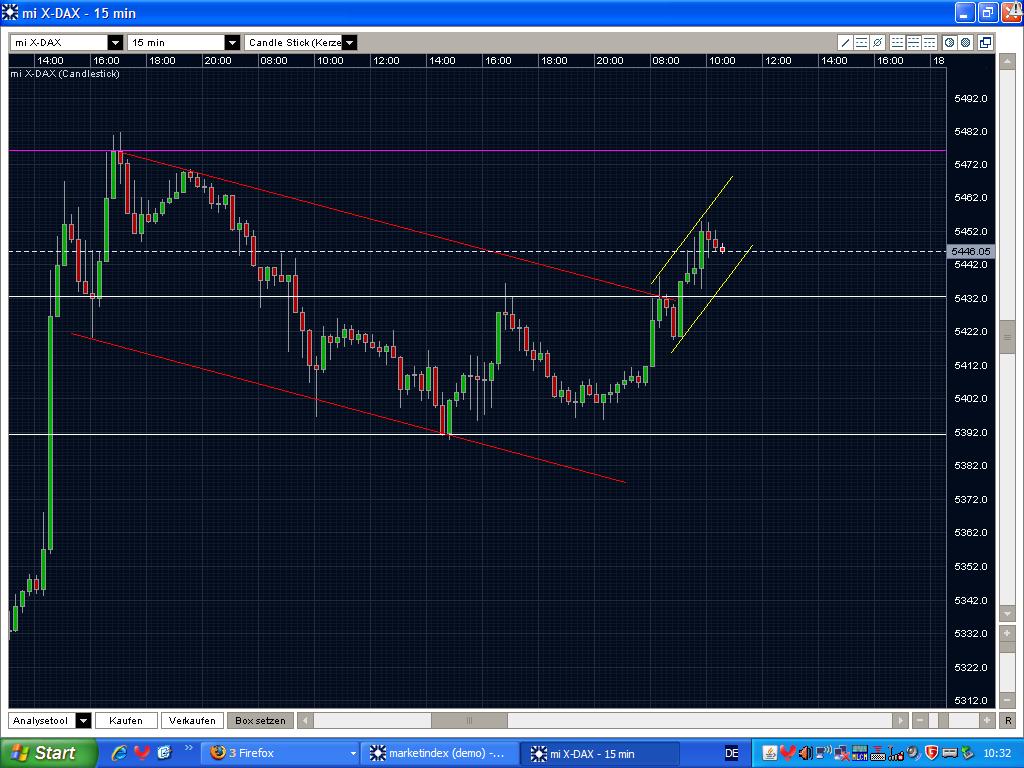The width and height of the screenshot is (1024, 768).
Task: Click the wireless network tray icon
Action: (x=824, y=753)
